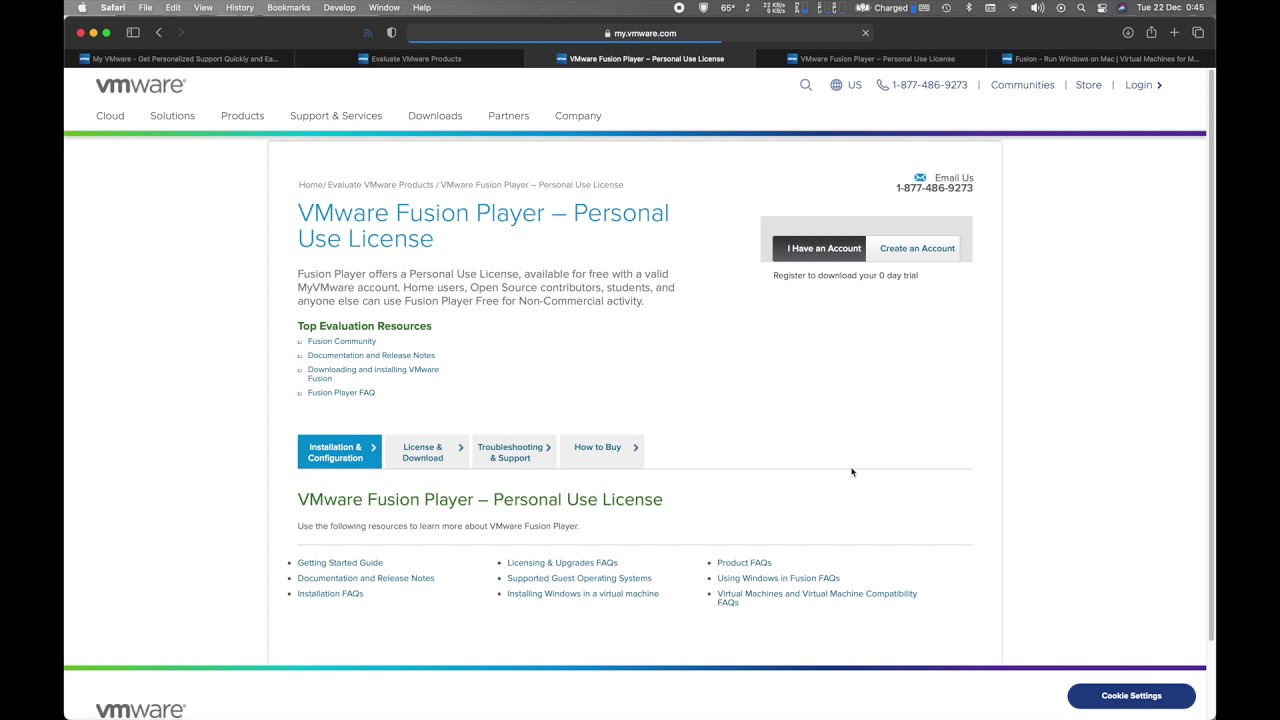Image resolution: width=1280 pixels, height=720 pixels.
Task: Open the Products navigation dropdown
Action: tap(242, 116)
